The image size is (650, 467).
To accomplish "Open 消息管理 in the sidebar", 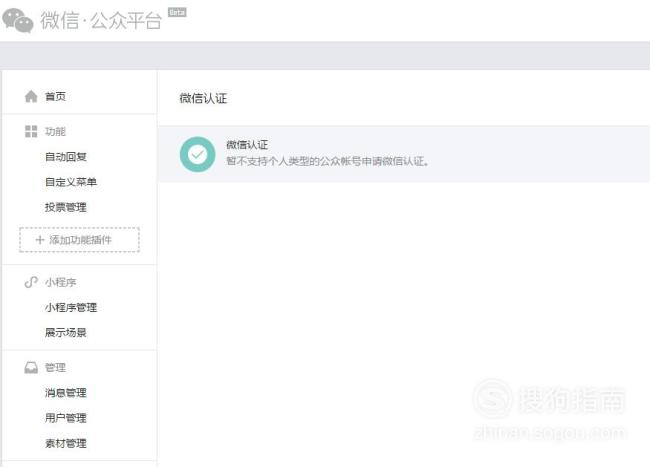I will 66,392.
